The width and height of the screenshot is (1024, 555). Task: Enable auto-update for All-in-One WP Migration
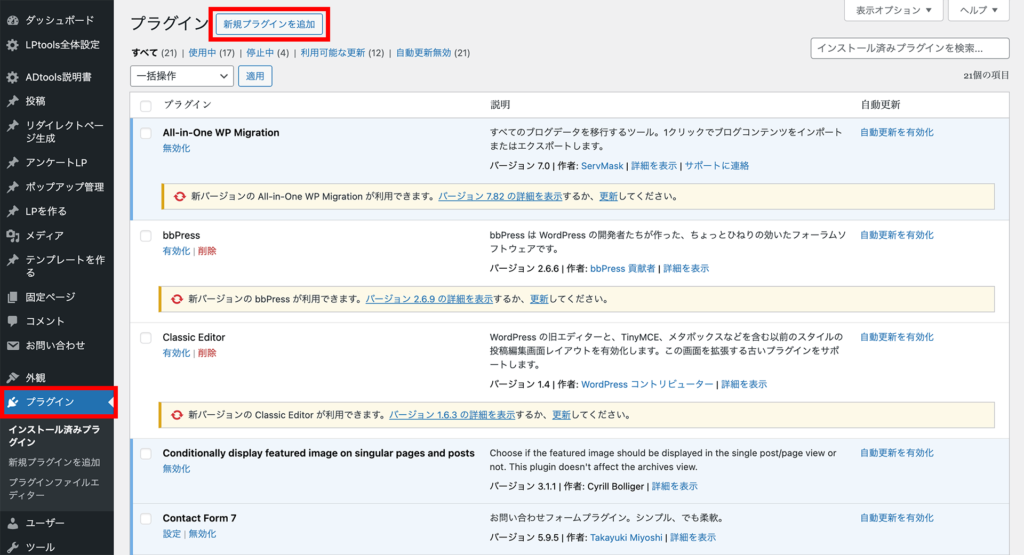pos(897,133)
